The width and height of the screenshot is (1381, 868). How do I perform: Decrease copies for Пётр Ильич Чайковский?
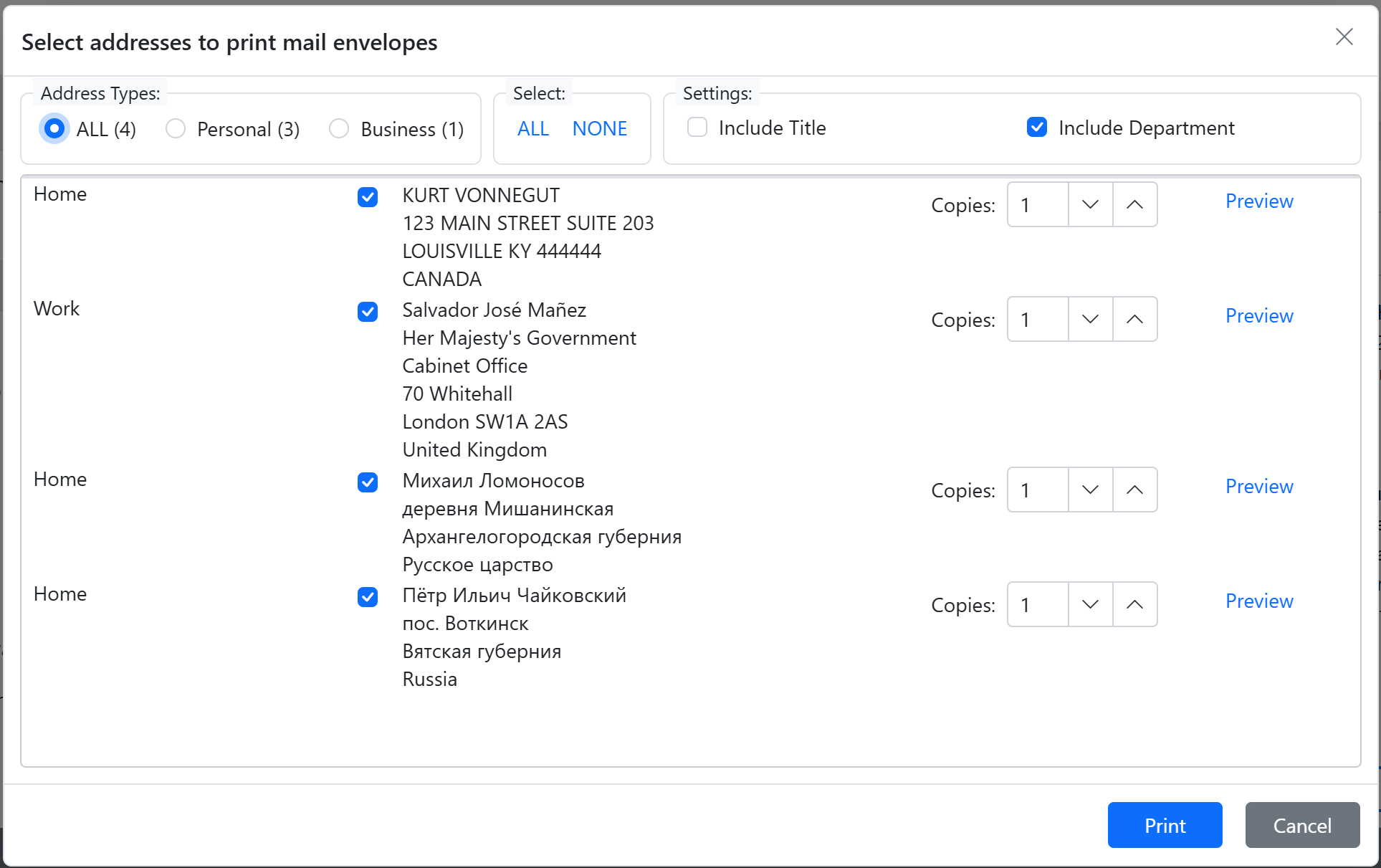coord(1089,604)
